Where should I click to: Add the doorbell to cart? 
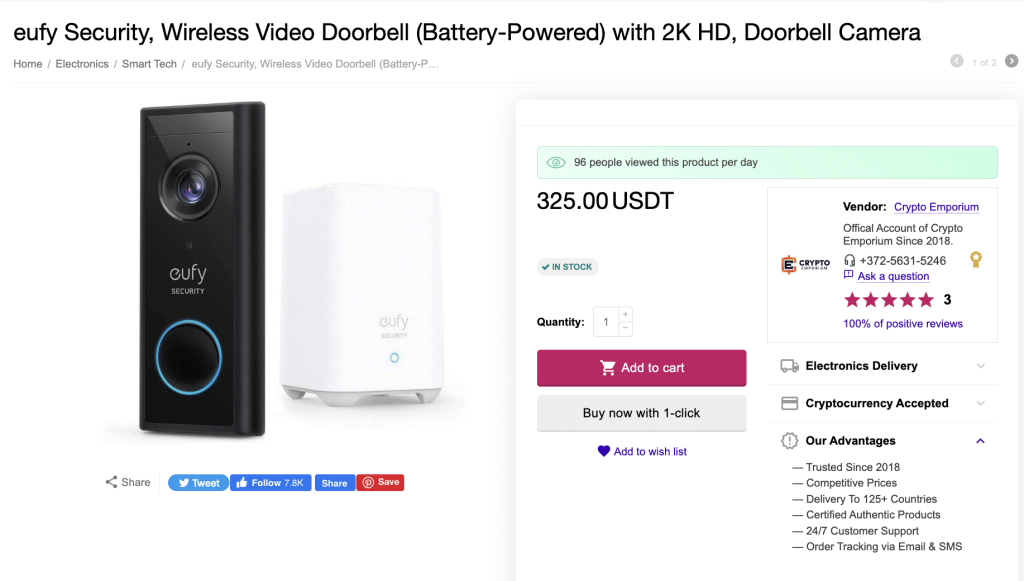[x=641, y=368]
